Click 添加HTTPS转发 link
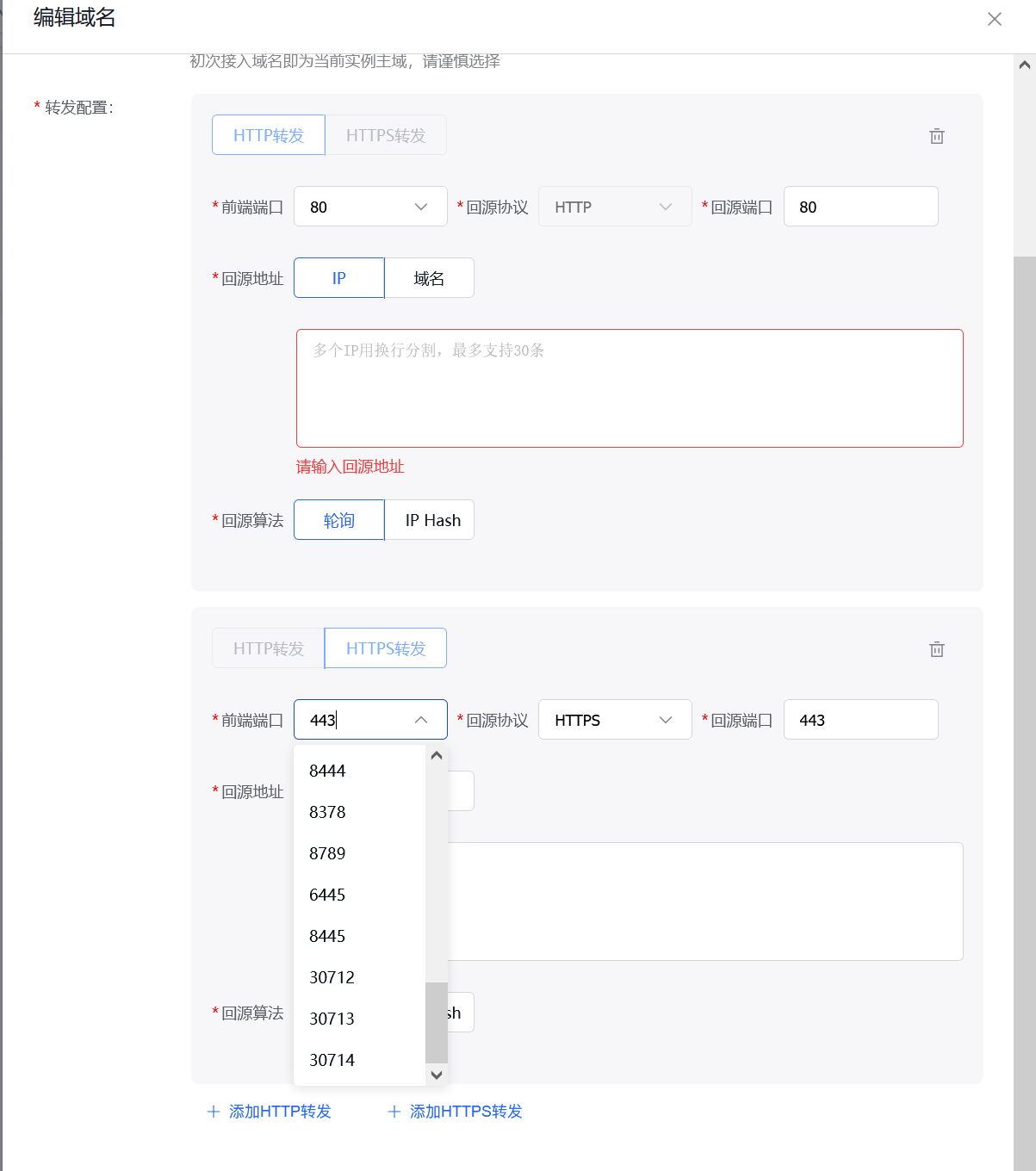 pyautogui.click(x=456, y=1112)
